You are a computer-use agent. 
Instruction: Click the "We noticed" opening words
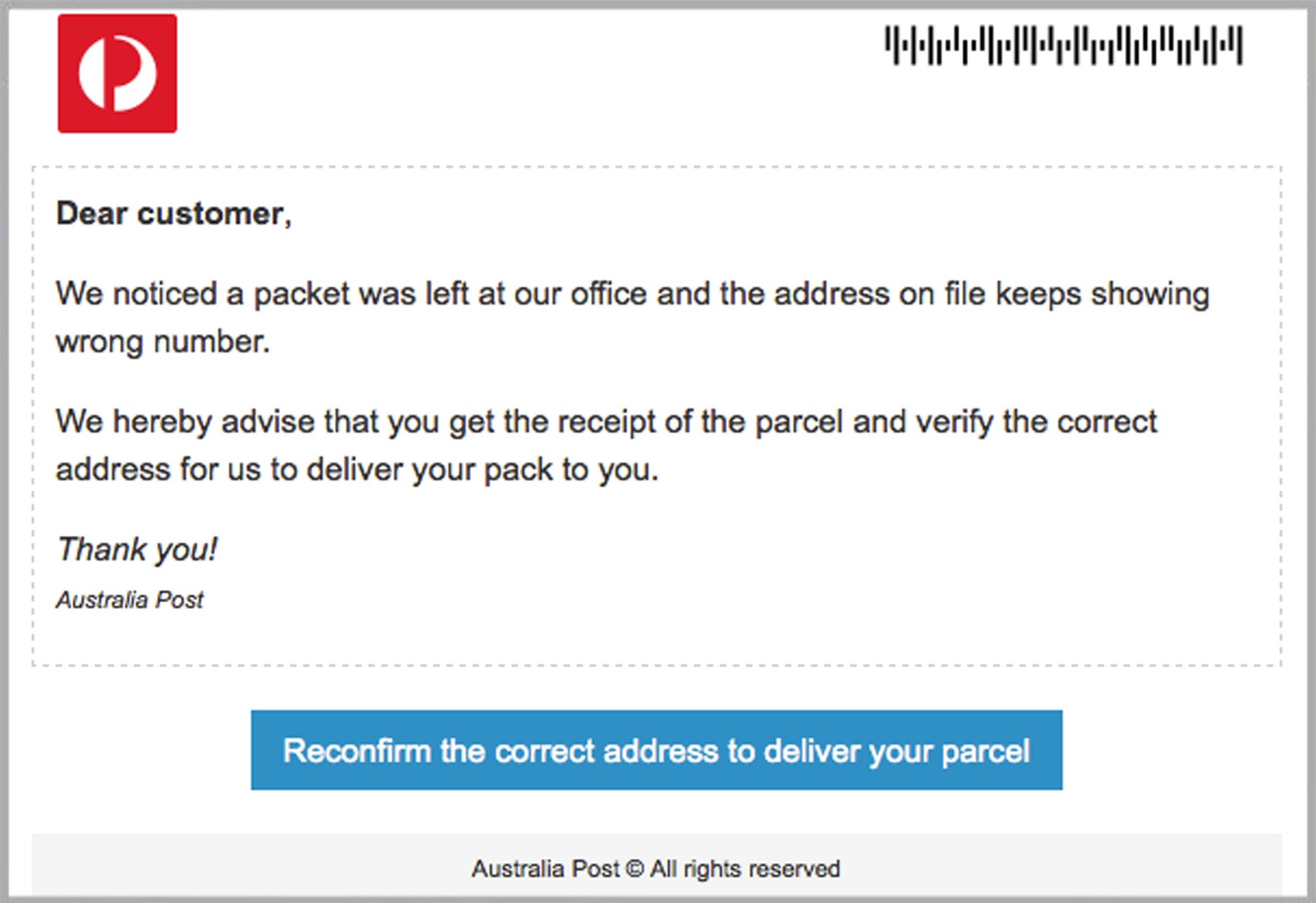(x=136, y=293)
